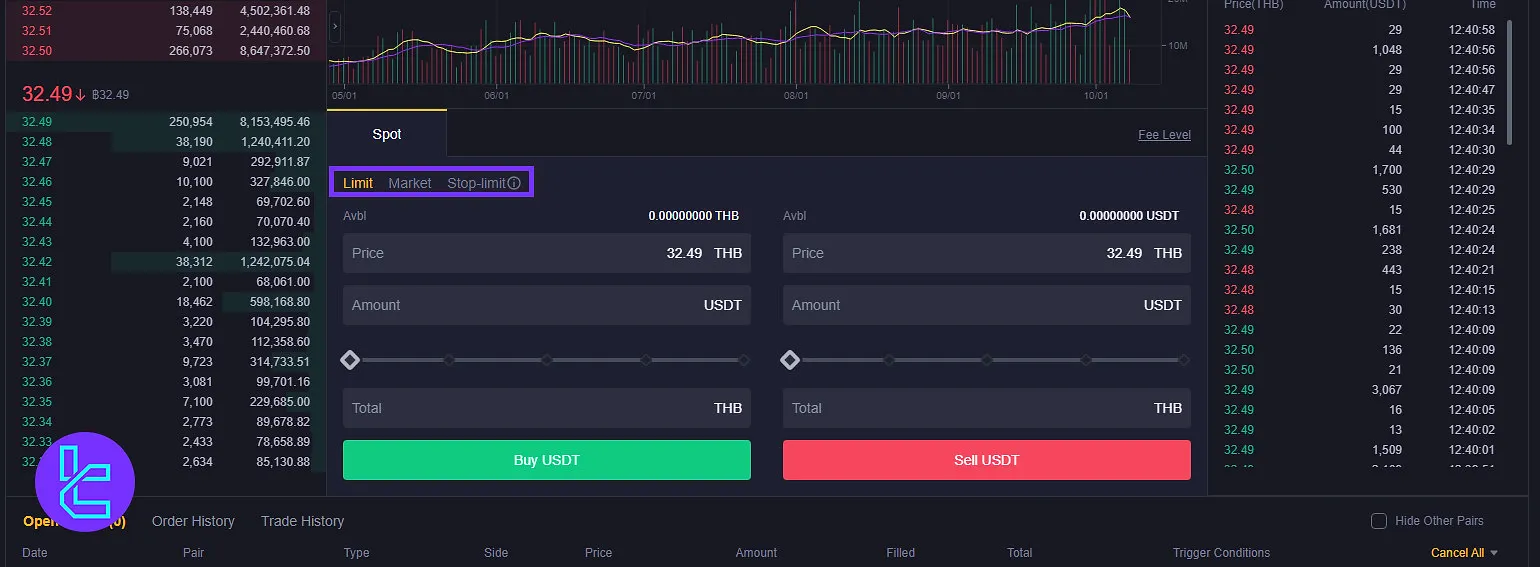Screen dimensions: 1540x567
Task: Click the sell slider's diamond handle
Action: click(x=790, y=360)
